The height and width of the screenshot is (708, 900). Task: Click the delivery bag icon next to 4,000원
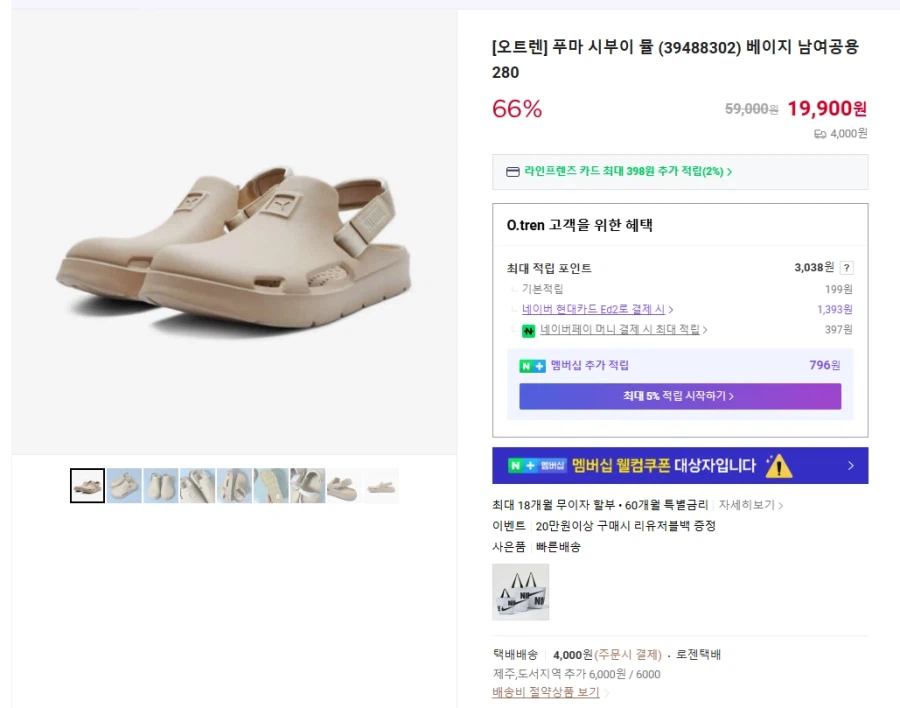pos(821,135)
